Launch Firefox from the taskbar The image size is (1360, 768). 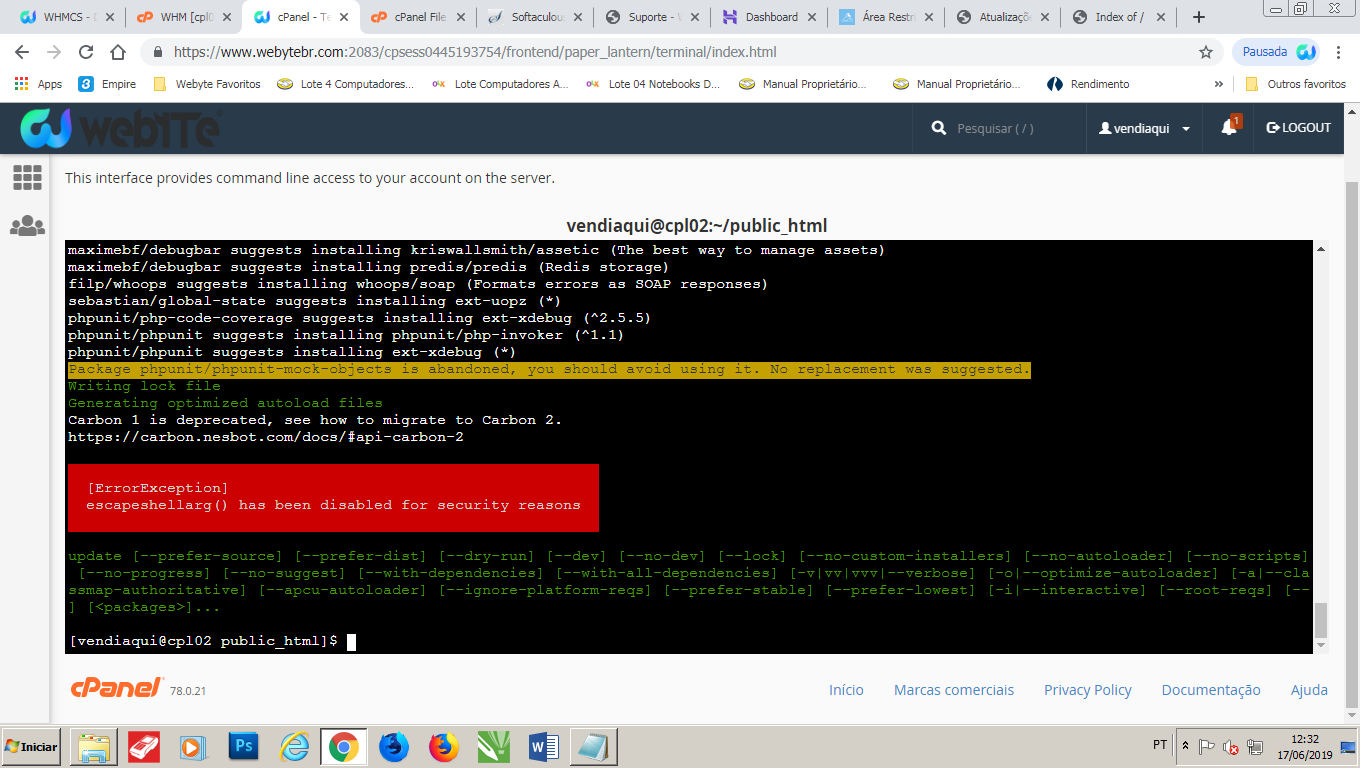444,746
